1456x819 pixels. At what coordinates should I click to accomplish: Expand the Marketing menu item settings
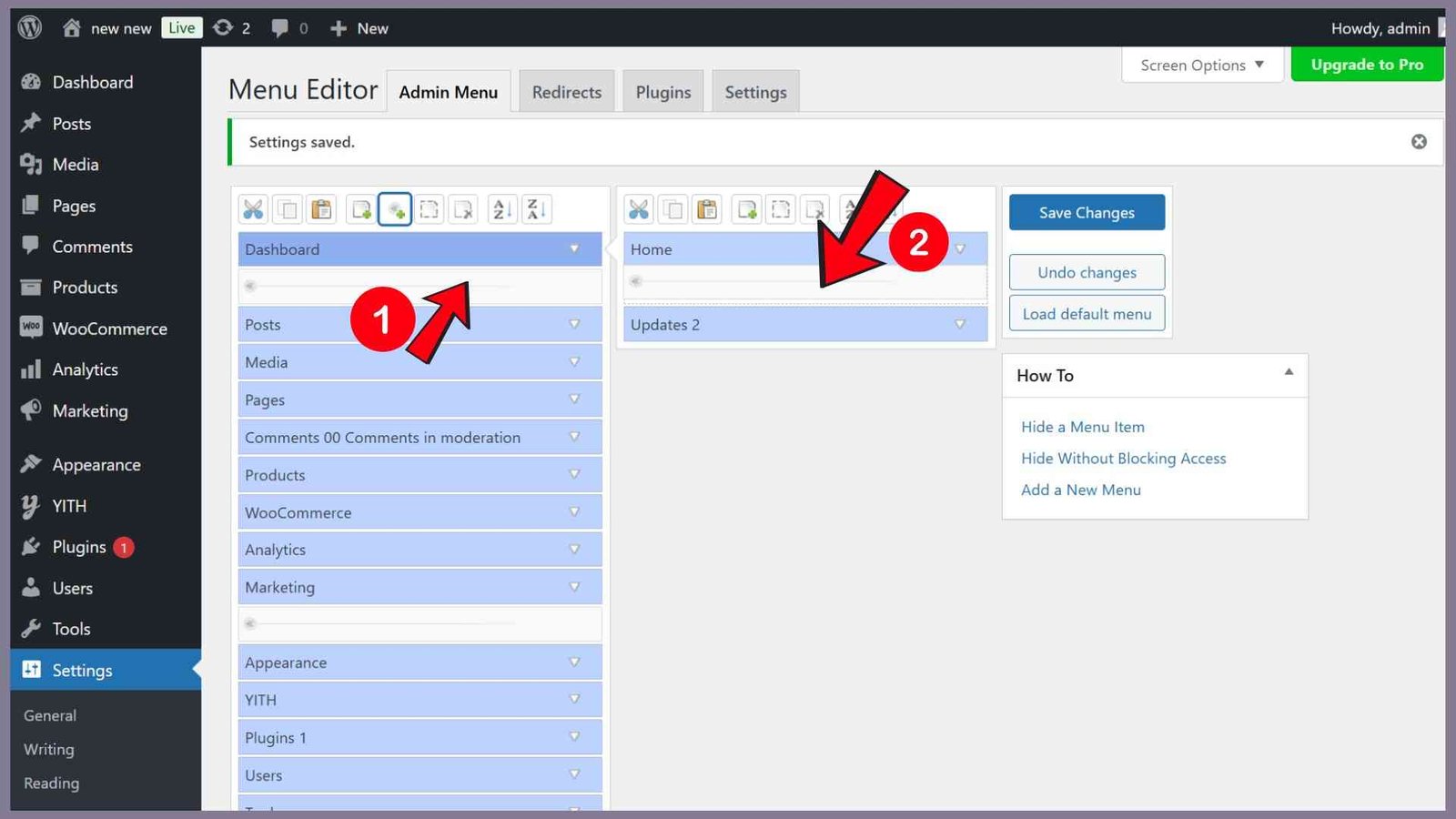click(574, 587)
